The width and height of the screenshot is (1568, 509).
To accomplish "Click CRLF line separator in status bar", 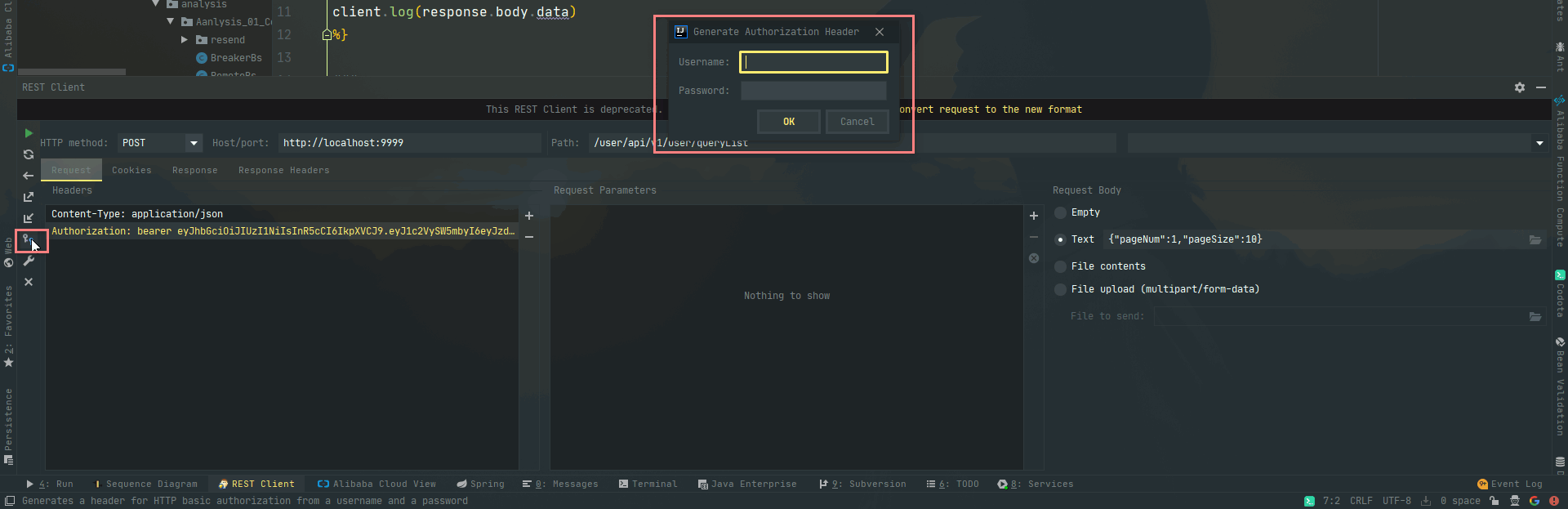I will [1361, 501].
